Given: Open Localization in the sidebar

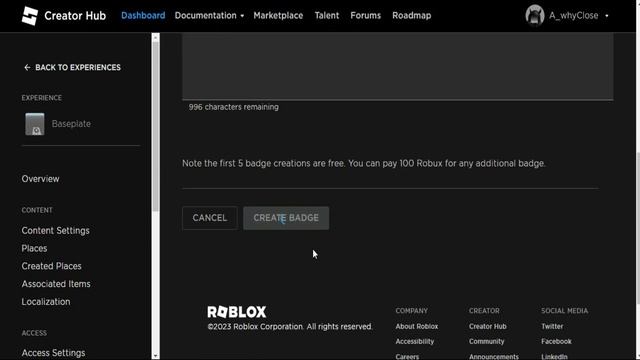Looking at the screenshot, I should (46, 302).
